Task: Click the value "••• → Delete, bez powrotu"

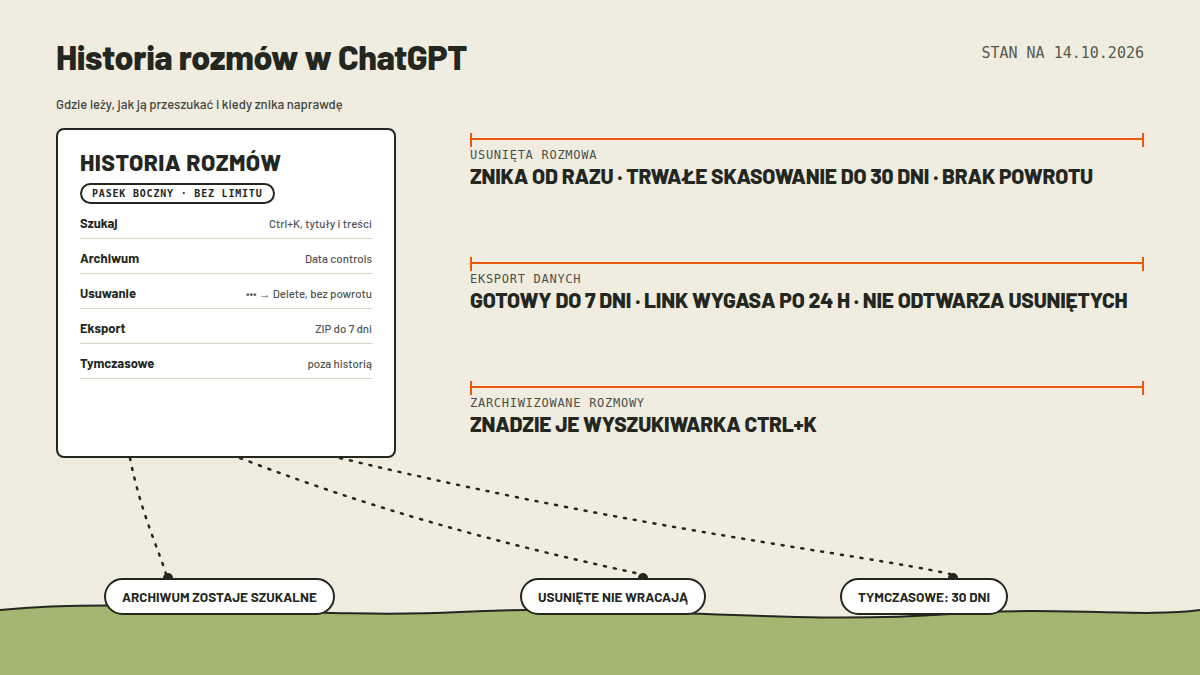Action: tap(309, 295)
